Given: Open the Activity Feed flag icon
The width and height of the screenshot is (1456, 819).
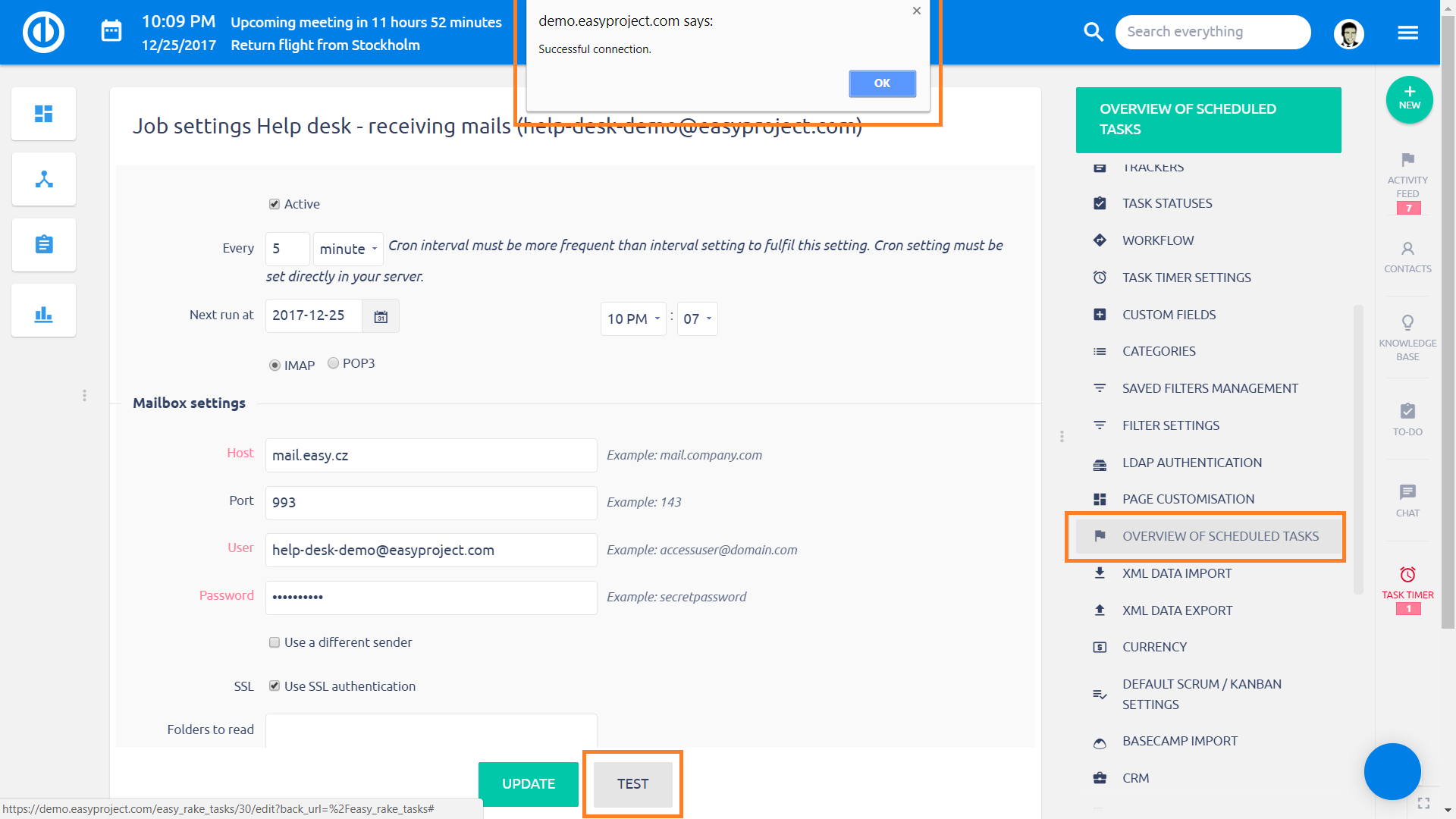Looking at the screenshot, I should pos(1407,160).
